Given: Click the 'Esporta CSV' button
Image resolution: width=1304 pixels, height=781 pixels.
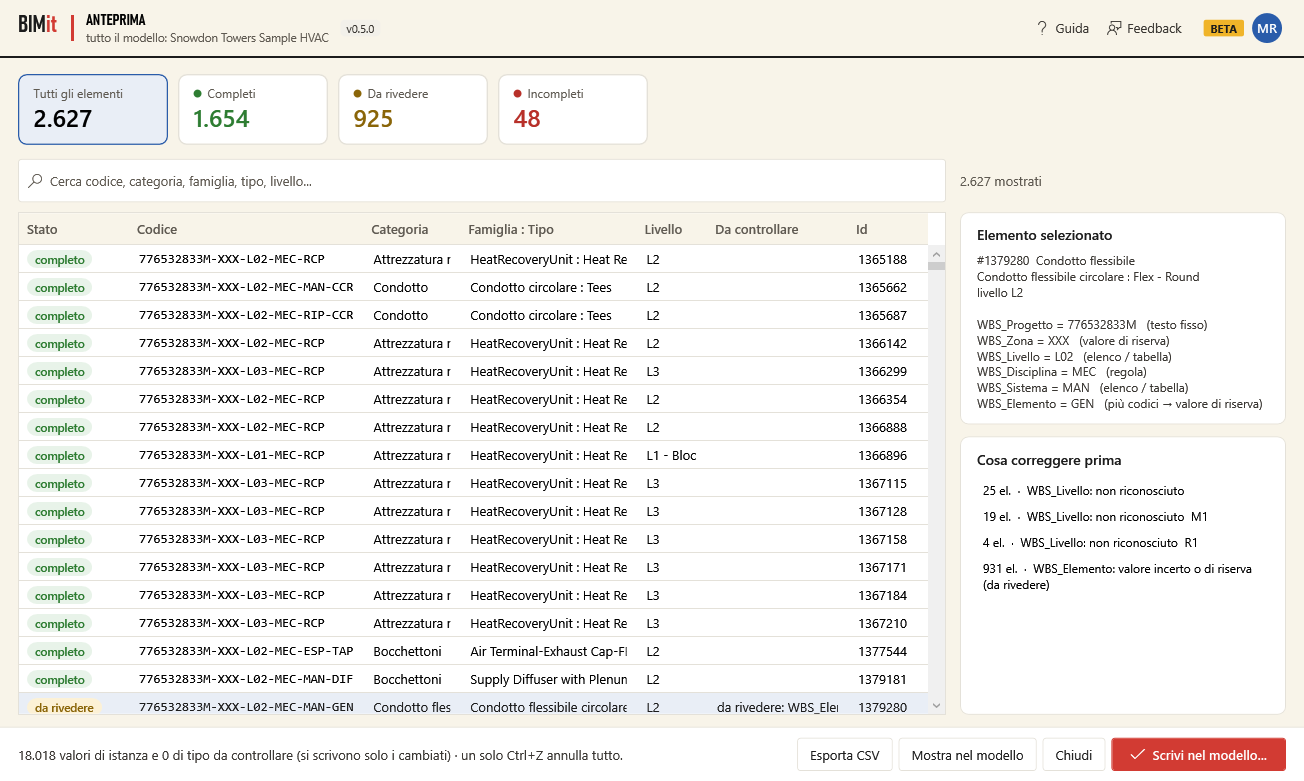Looking at the screenshot, I should tap(845, 755).
